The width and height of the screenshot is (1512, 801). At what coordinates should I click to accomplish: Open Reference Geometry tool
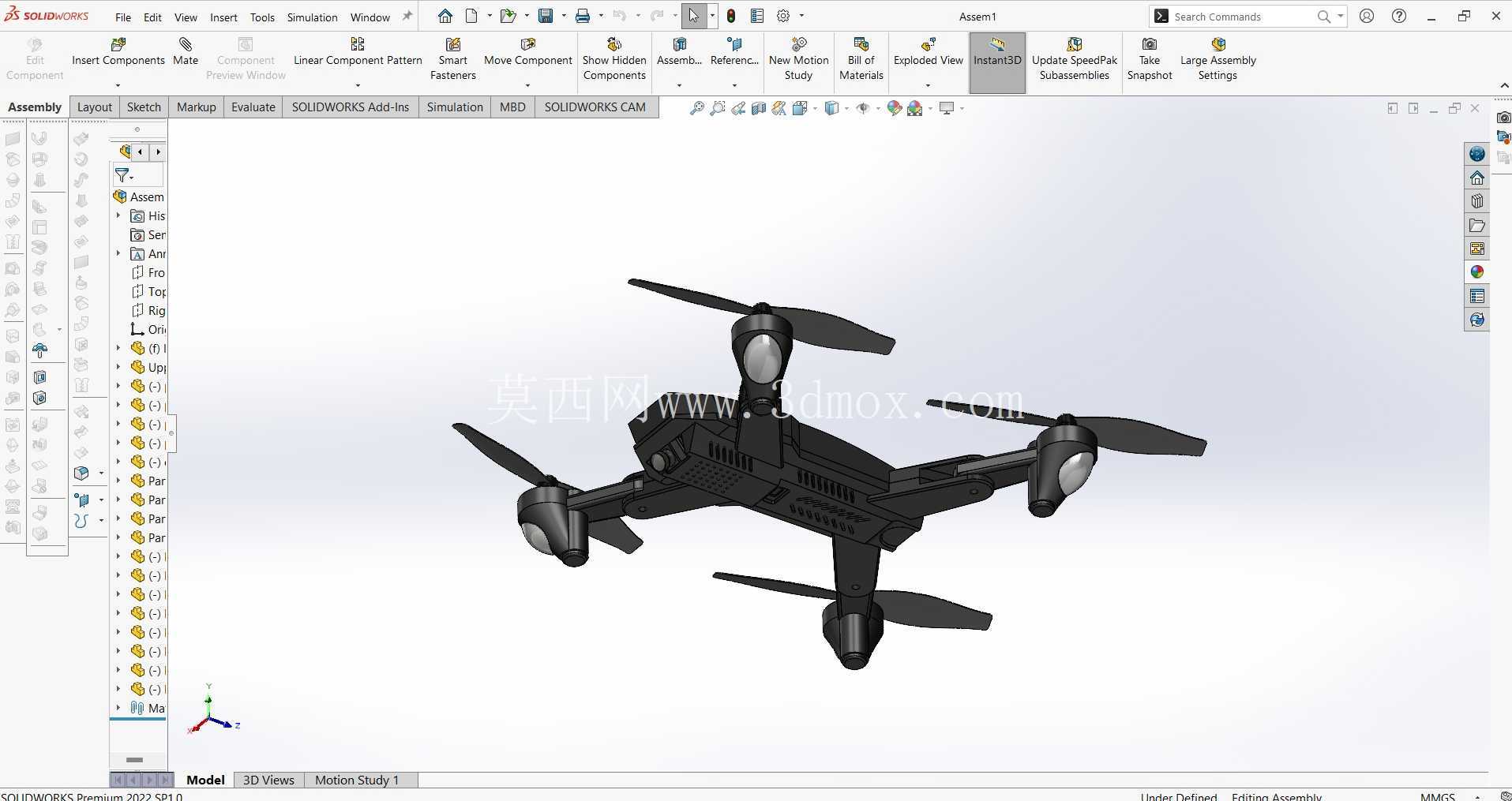[734, 51]
